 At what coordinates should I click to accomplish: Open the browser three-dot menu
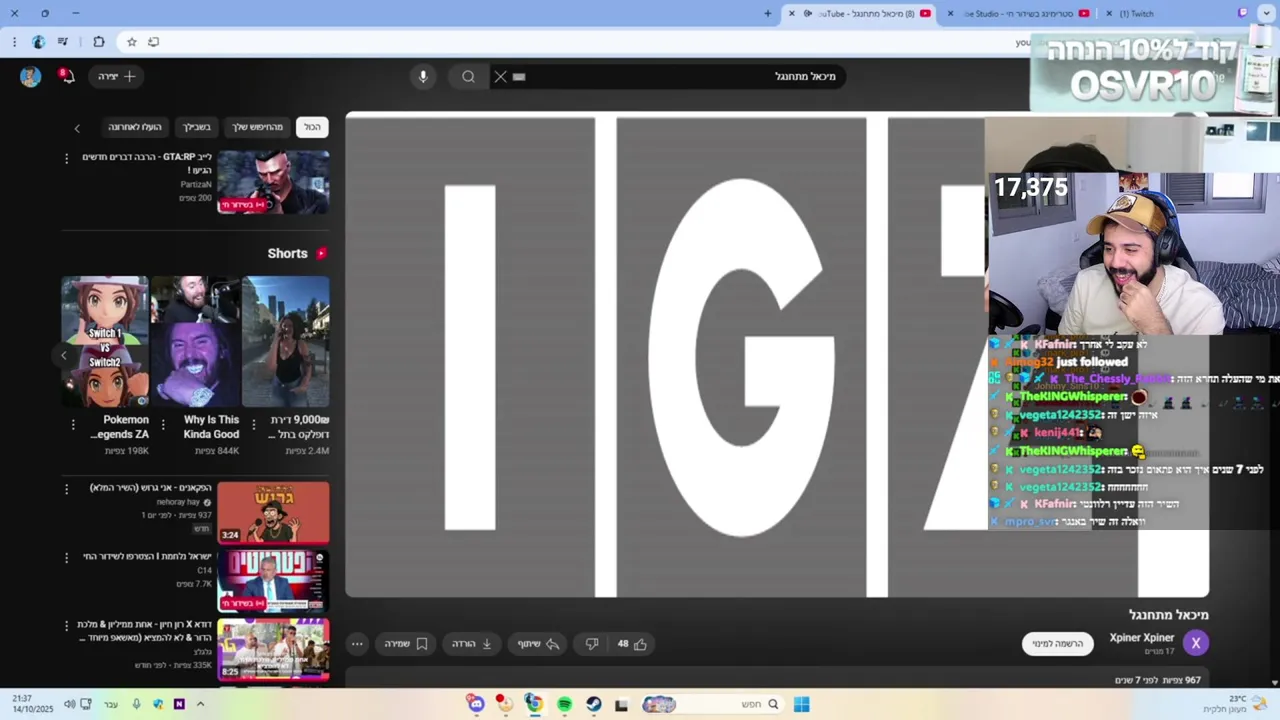(x=14, y=42)
